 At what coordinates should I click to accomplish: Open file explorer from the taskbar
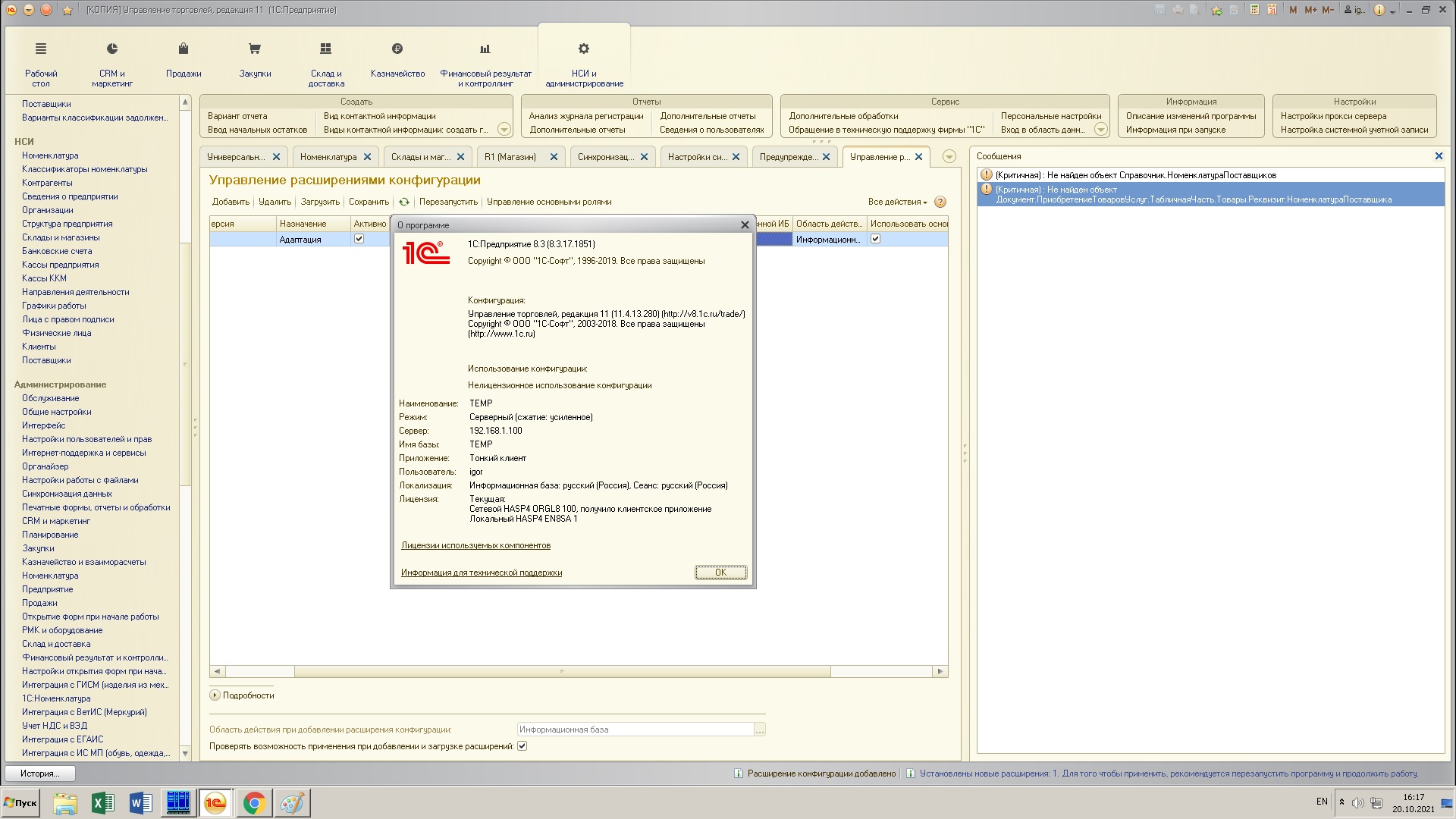[x=65, y=802]
